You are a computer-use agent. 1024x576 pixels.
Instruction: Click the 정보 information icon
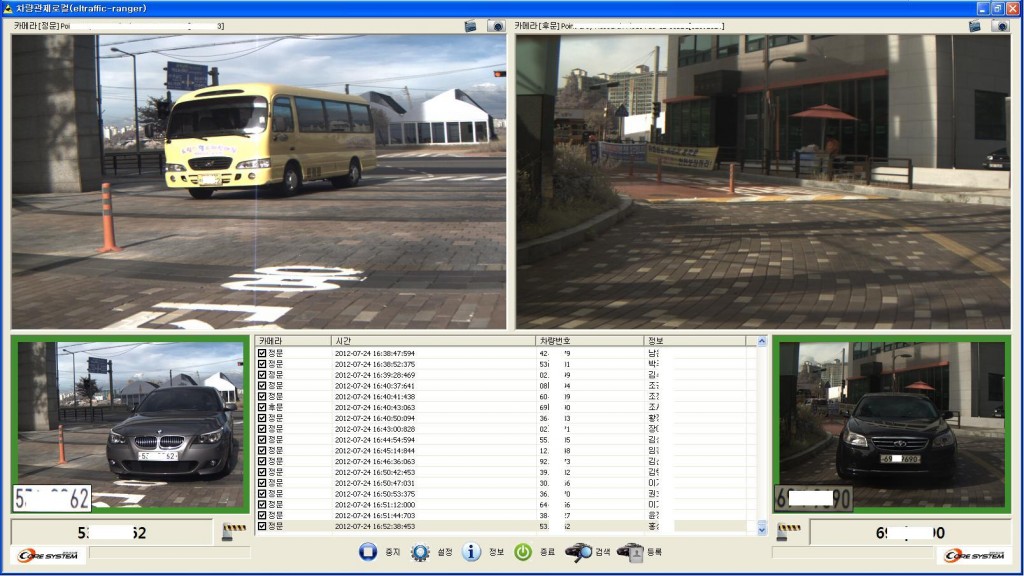(469, 552)
